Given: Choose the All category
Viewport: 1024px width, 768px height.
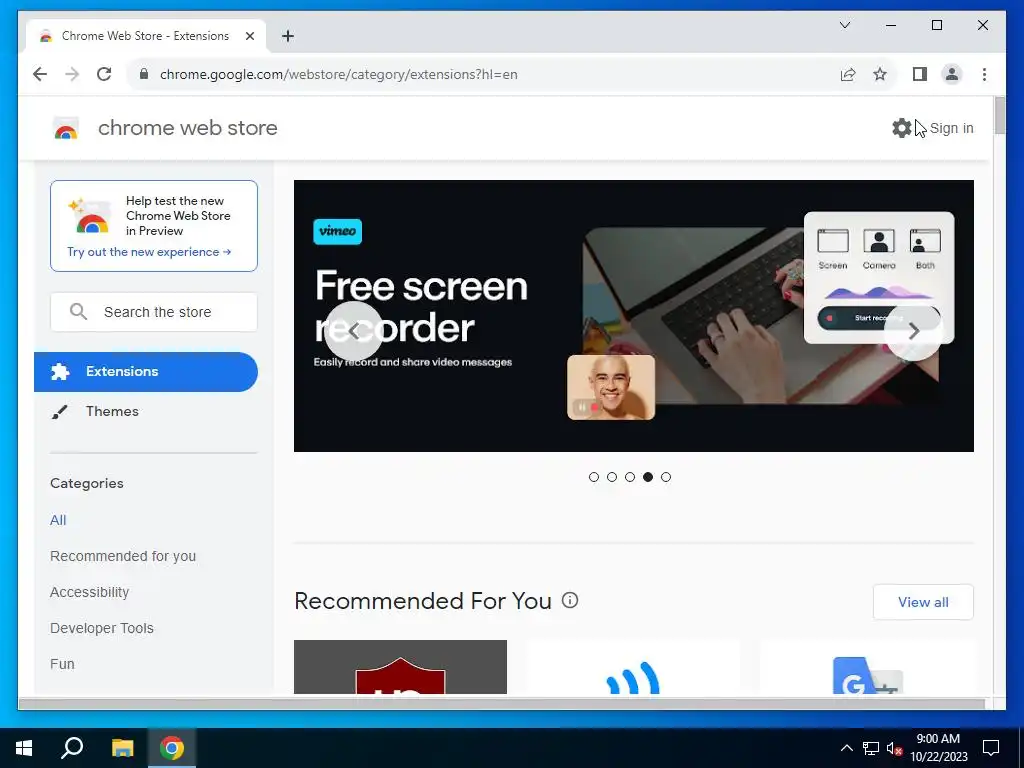Looking at the screenshot, I should (58, 520).
